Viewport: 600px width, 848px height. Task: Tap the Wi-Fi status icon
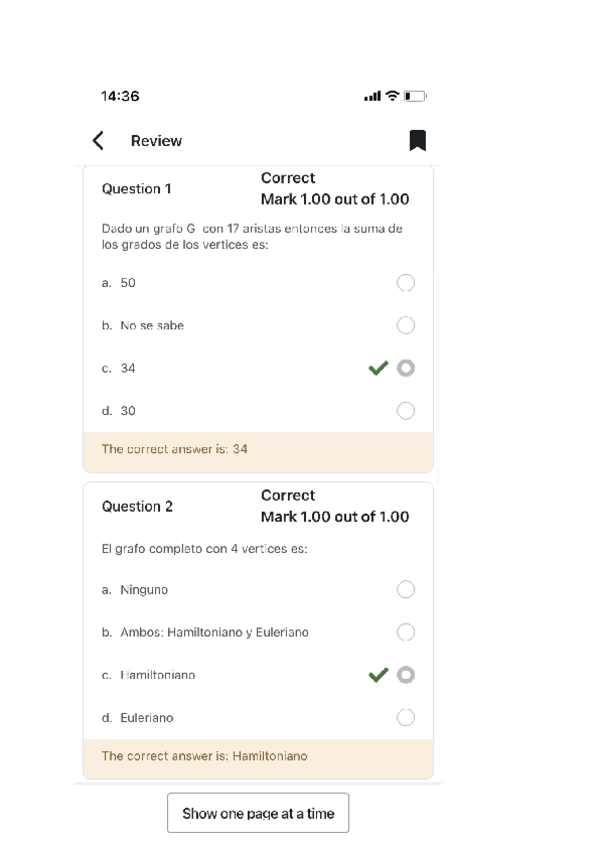tap(393, 96)
